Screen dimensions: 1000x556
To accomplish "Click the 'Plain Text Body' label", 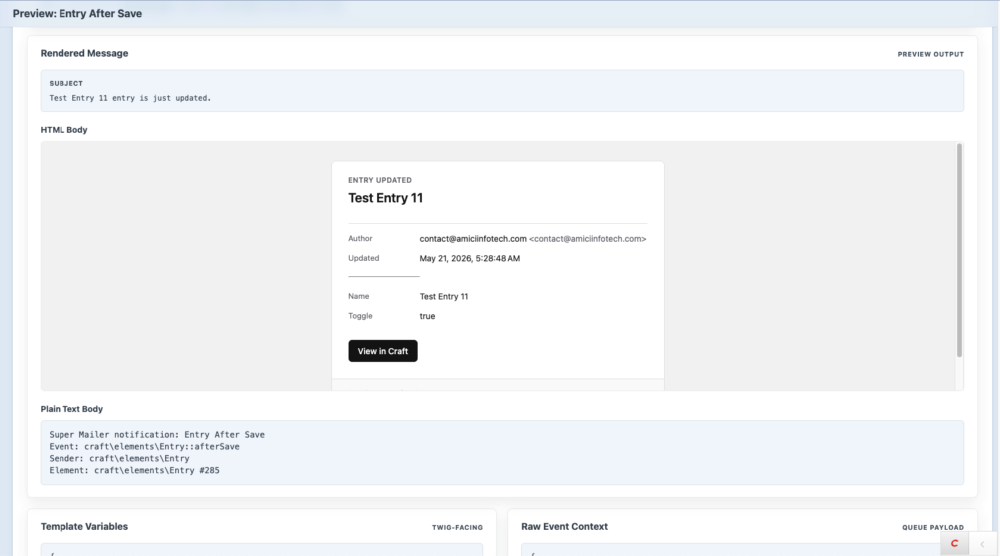I will tap(71, 409).
